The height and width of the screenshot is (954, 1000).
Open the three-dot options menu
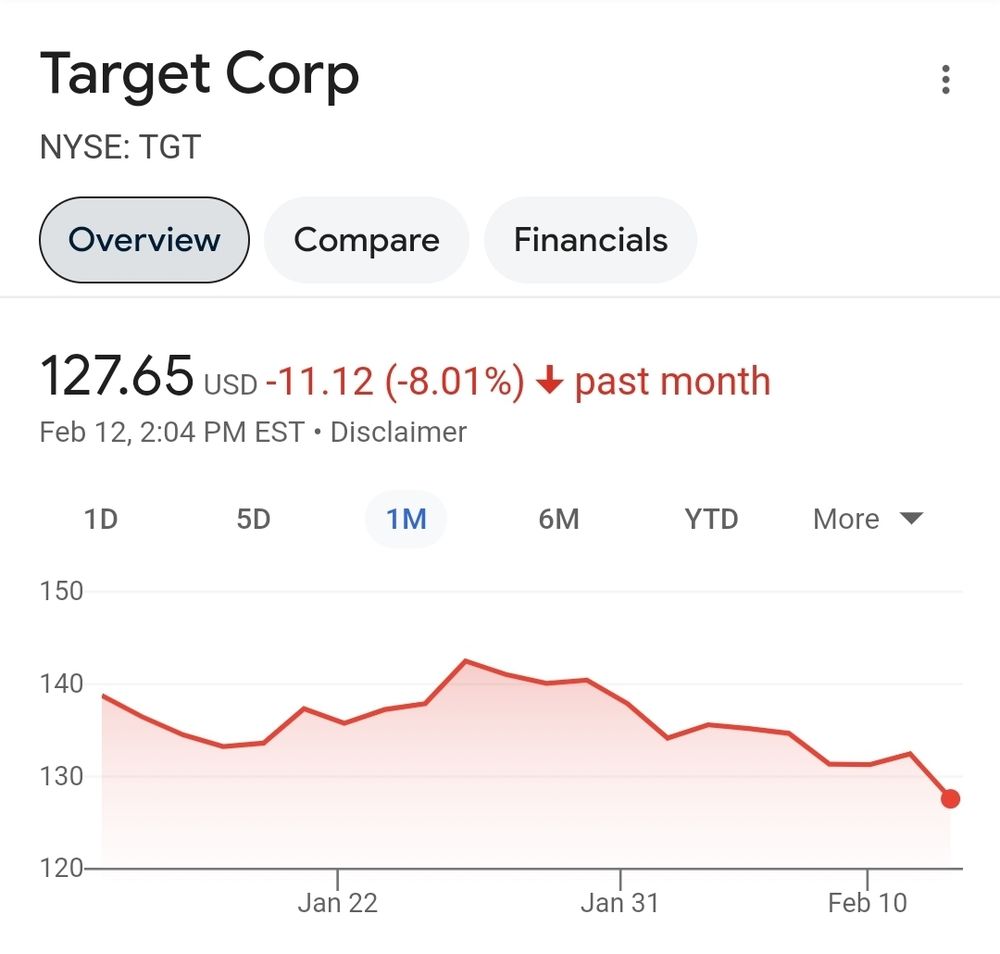pyautogui.click(x=946, y=77)
